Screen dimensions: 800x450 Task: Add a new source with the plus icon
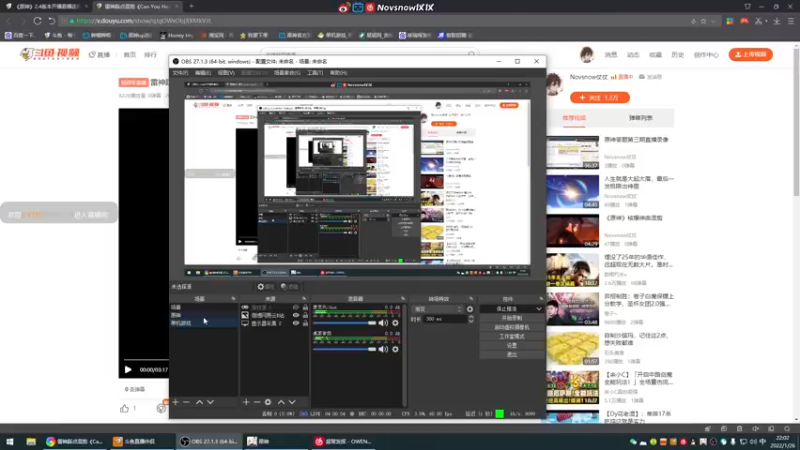click(246, 402)
